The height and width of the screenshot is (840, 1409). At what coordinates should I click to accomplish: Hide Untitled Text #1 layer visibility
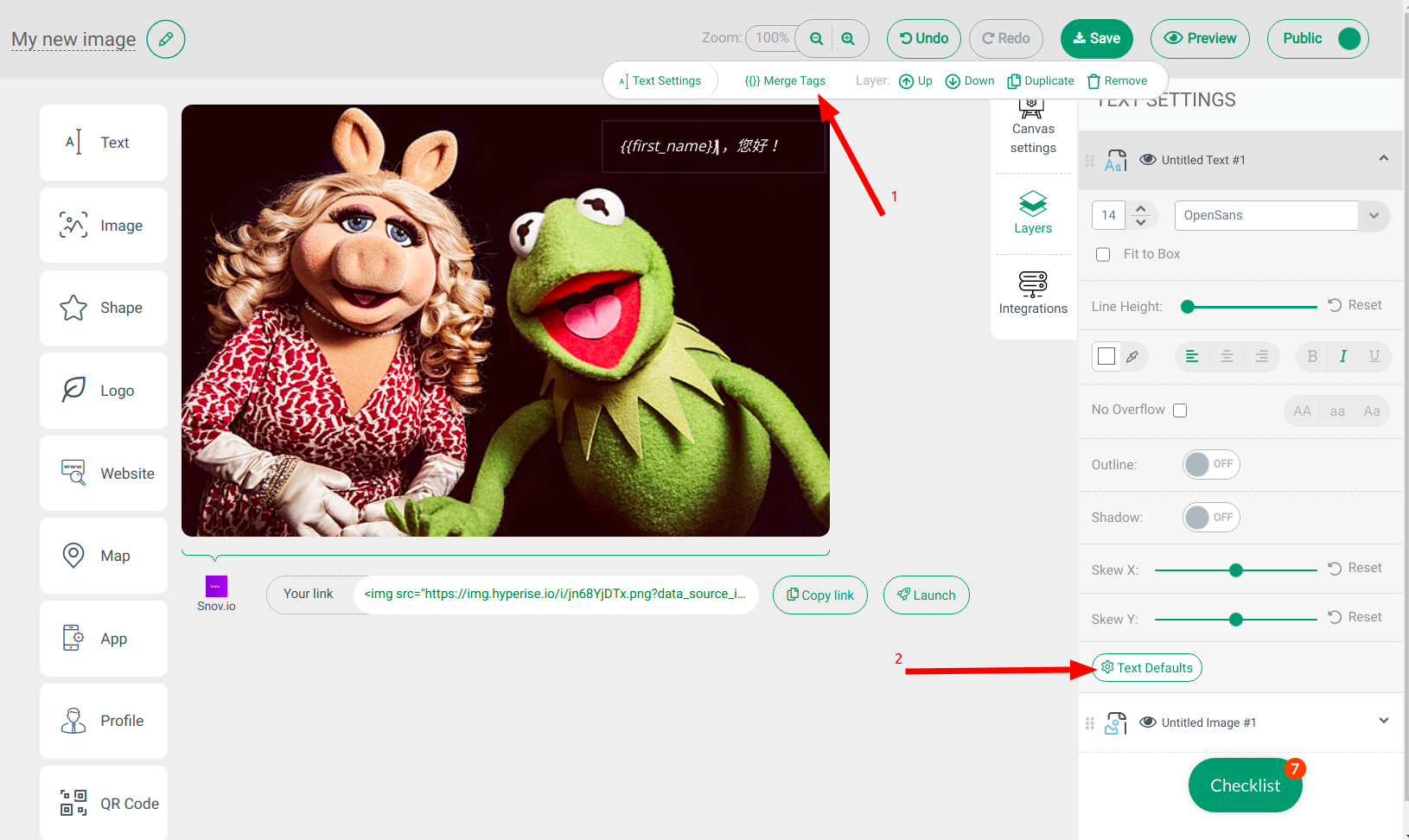pos(1148,160)
